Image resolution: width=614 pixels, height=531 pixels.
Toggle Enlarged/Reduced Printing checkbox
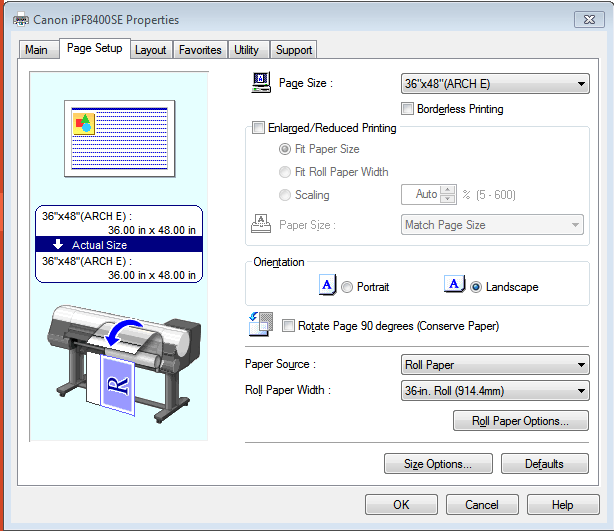click(258, 128)
